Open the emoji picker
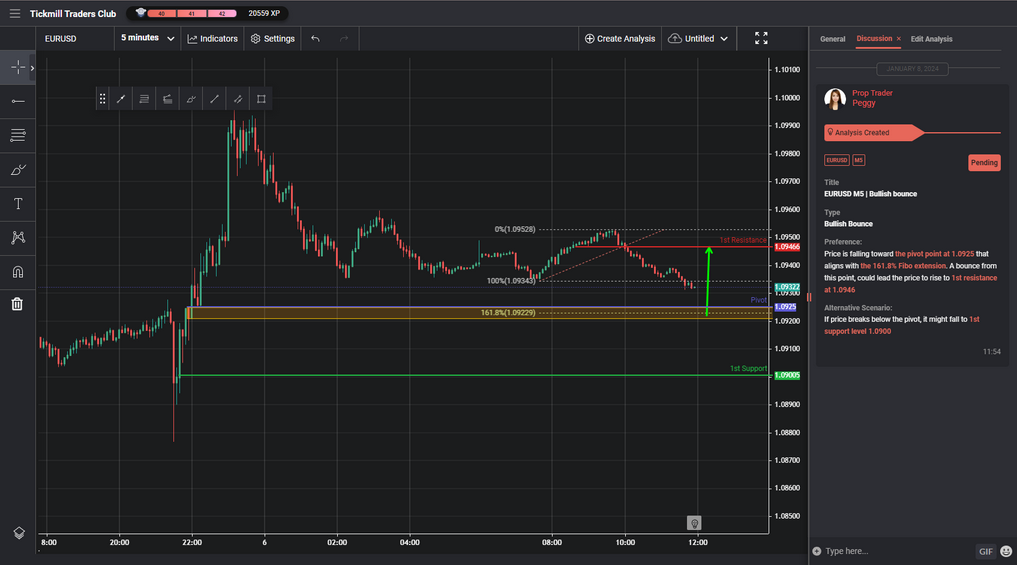This screenshot has width=1018, height=565. [x=1006, y=551]
